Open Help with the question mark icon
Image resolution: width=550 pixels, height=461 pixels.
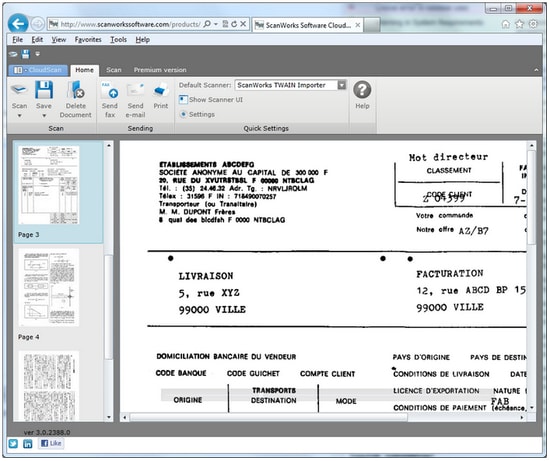(x=362, y=90)
